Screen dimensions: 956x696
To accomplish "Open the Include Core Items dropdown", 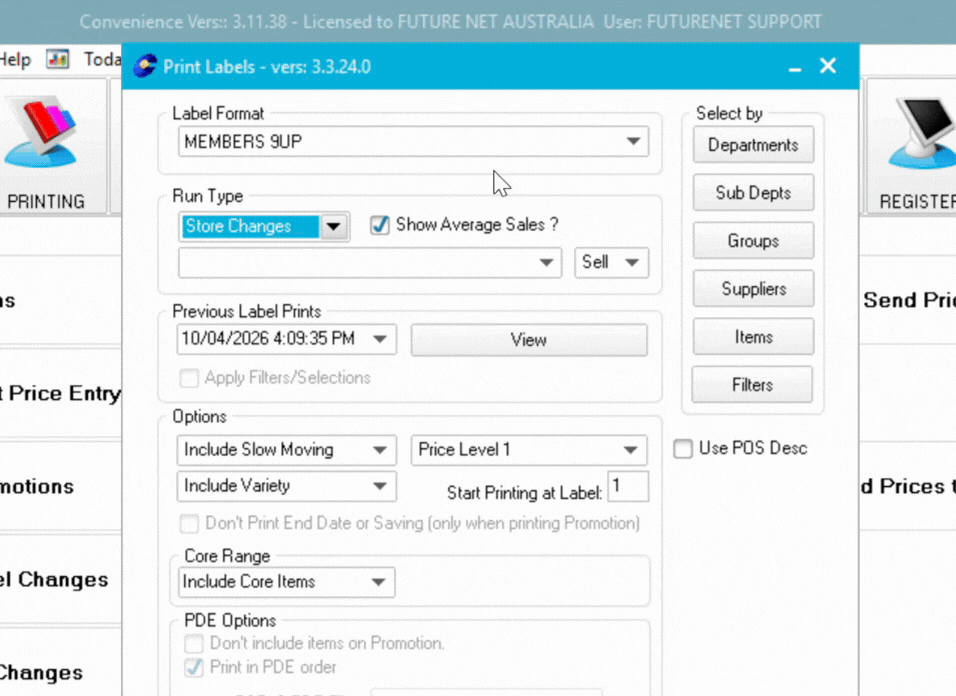I will 378,582.
